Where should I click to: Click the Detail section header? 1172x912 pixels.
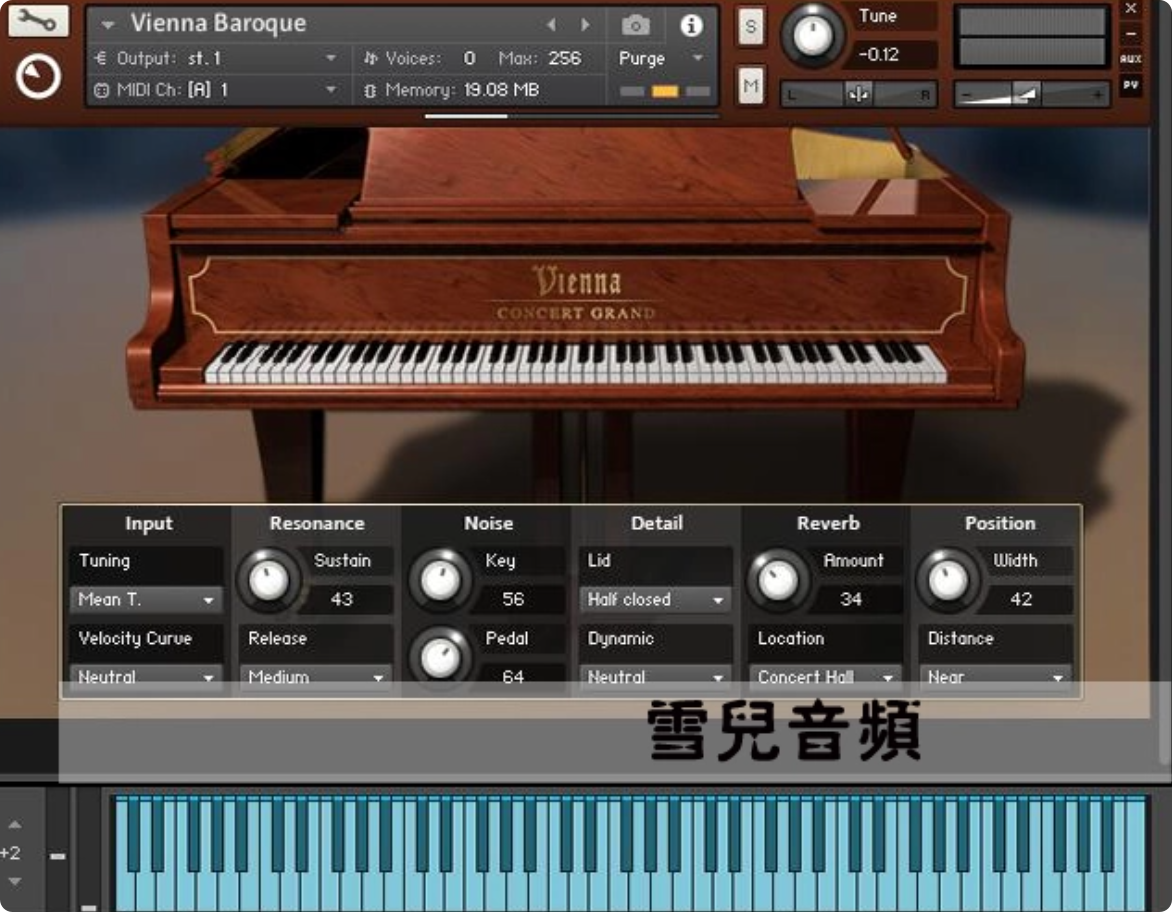click(x=656, y=523)
